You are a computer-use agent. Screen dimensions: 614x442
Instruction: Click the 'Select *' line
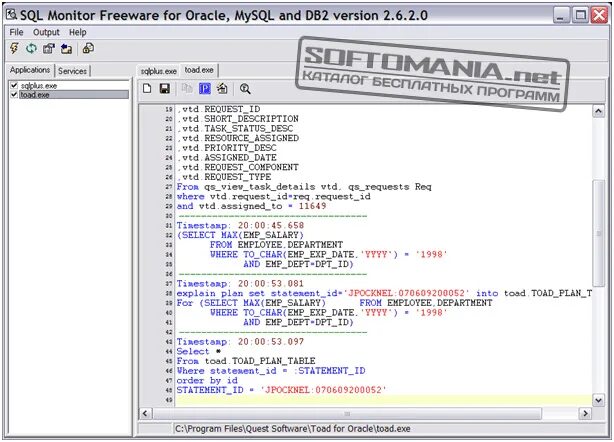coord(199,352)
